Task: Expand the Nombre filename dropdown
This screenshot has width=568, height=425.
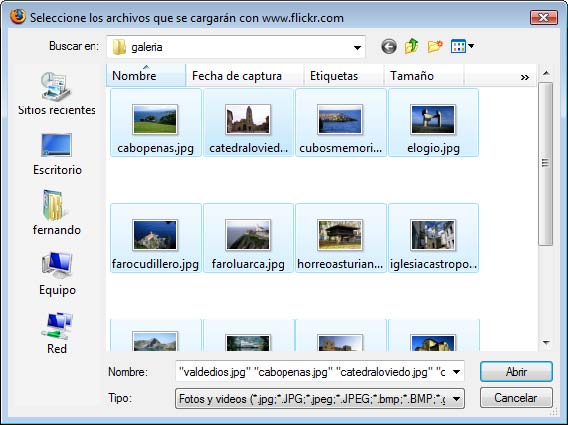Action: click(x=456, y=372)
